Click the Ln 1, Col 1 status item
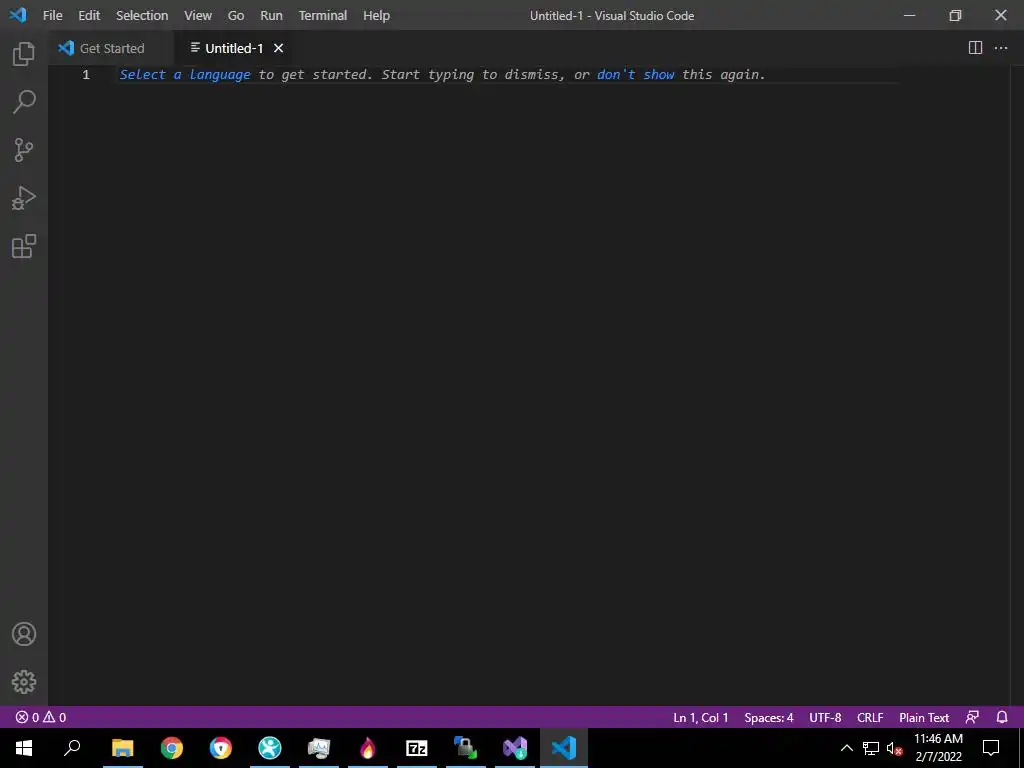 [701, 717]
